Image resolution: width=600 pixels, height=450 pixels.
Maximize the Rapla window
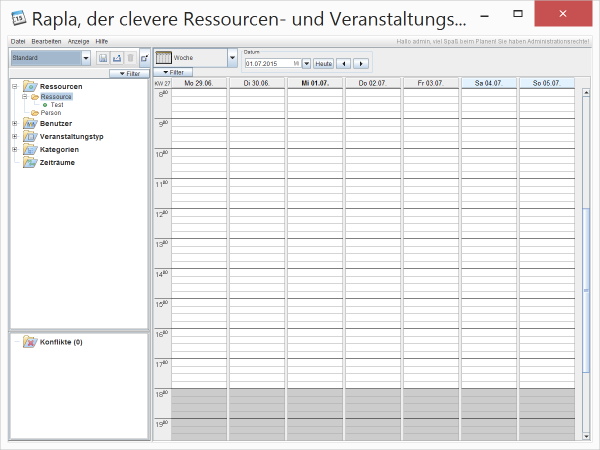518,14
